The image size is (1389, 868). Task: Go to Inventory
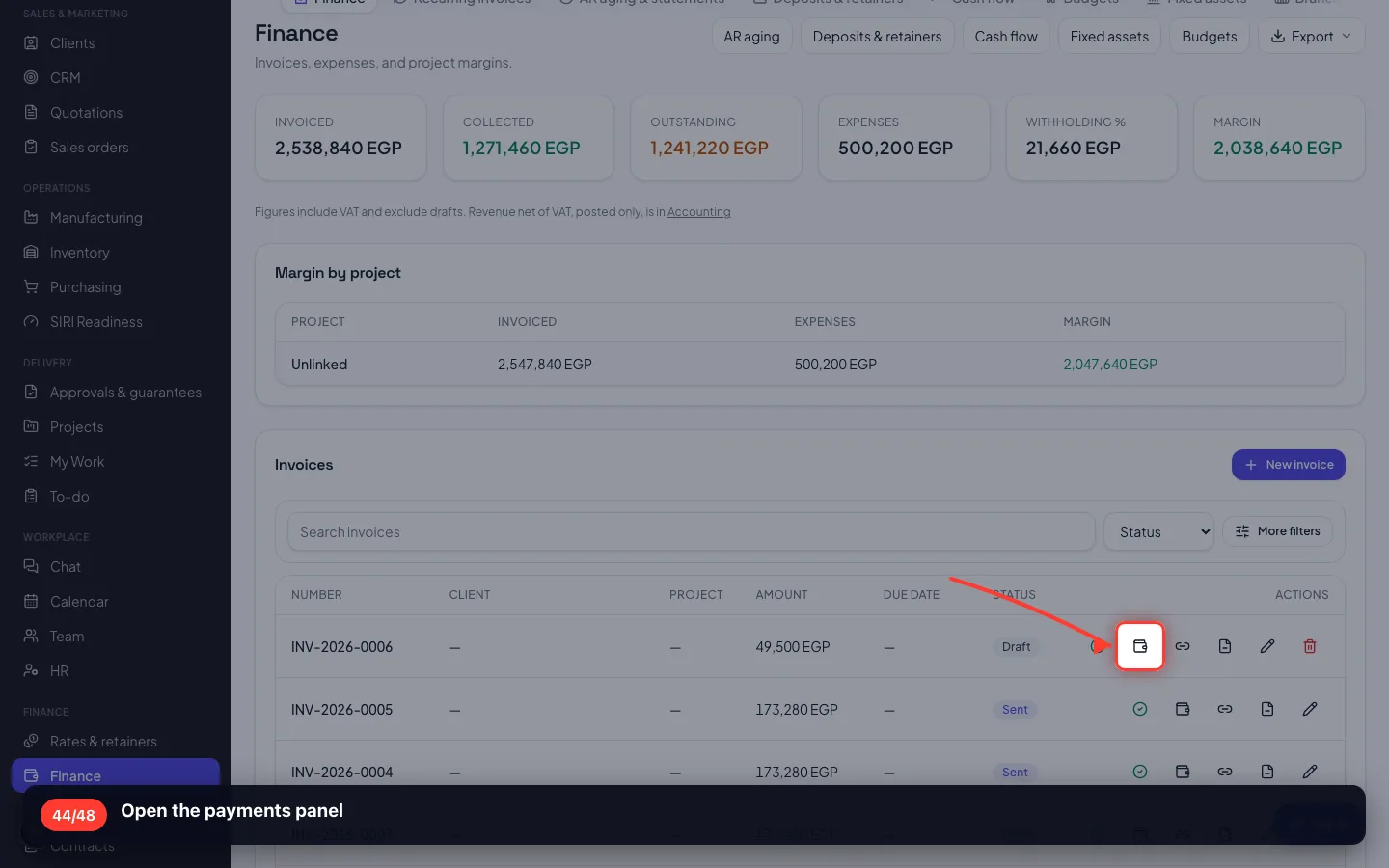(x=116, y=253)
